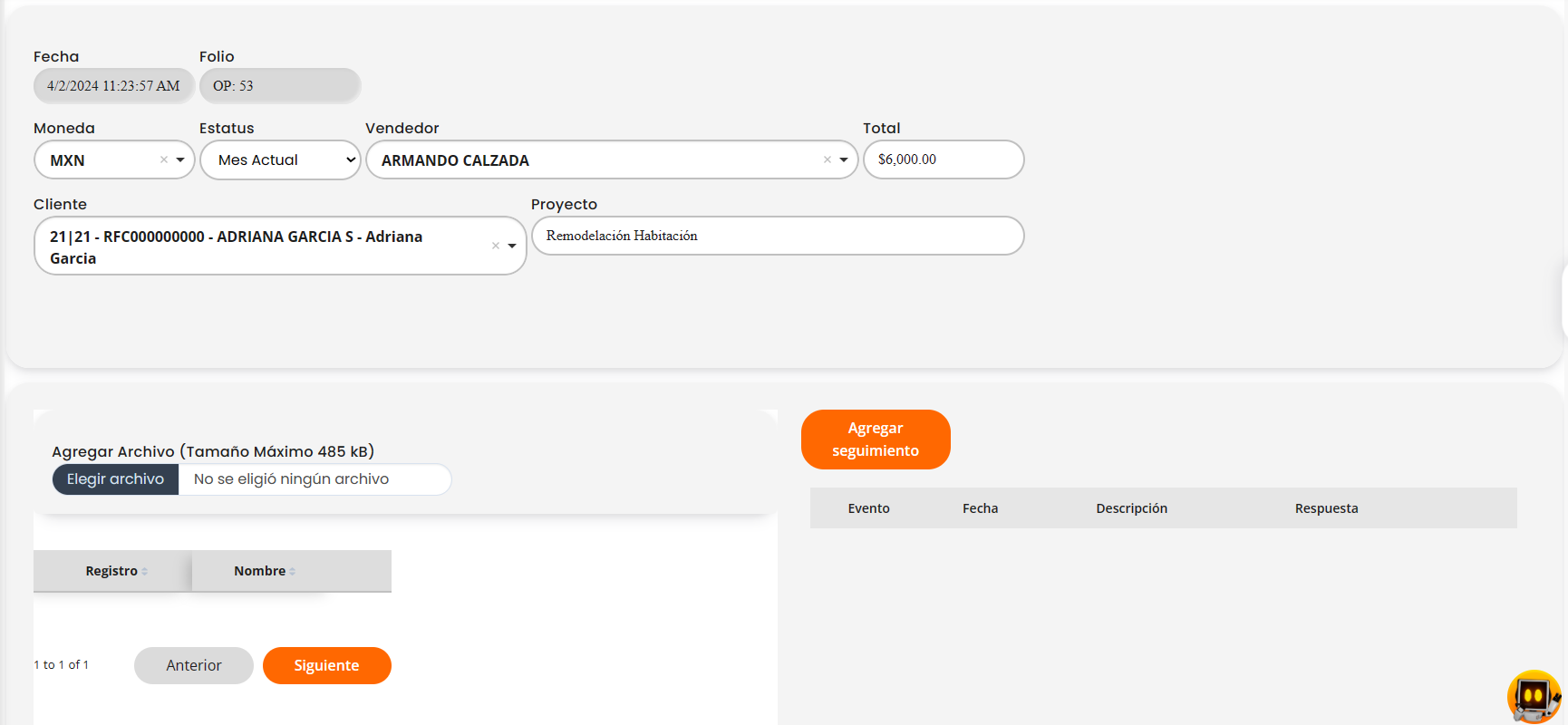Open the robot chatbot assistant icon

pyautogui.click(x=1534, y=696)
